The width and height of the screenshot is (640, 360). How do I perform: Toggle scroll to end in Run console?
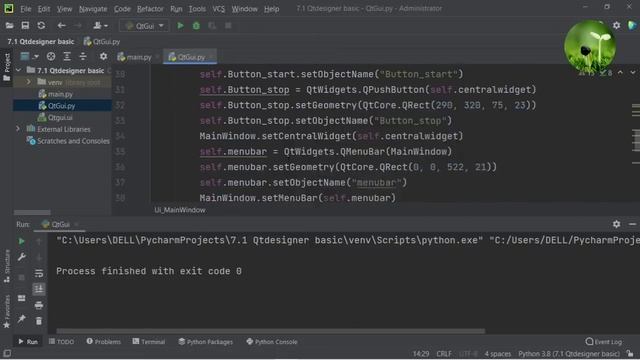click(39, 289)
